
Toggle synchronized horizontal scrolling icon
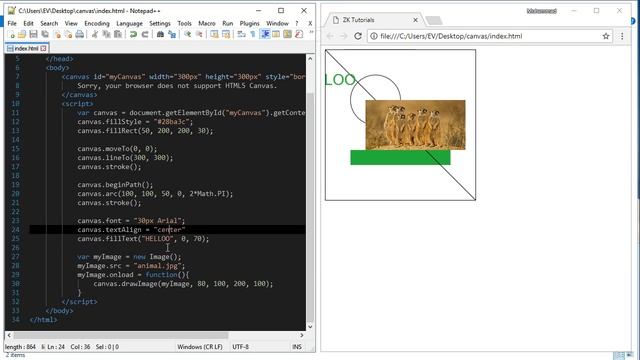point(226,35)
